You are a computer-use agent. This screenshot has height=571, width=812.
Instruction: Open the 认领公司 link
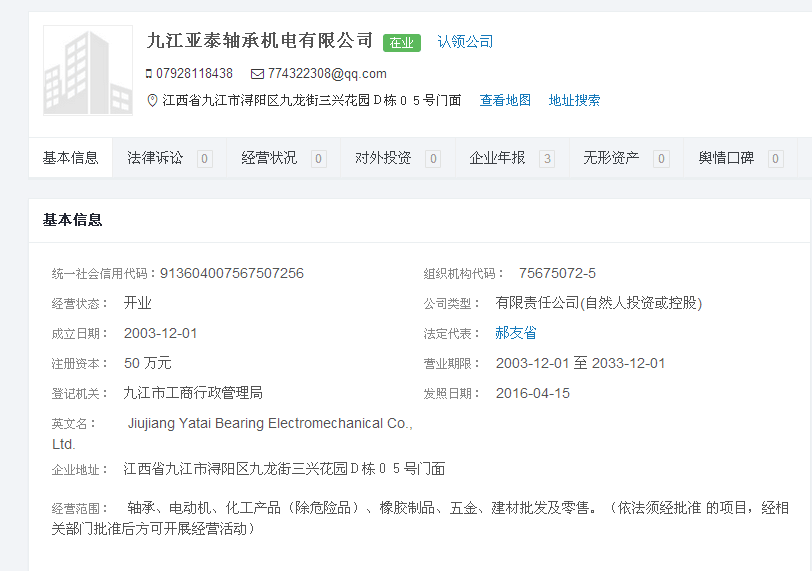(465, 42)
